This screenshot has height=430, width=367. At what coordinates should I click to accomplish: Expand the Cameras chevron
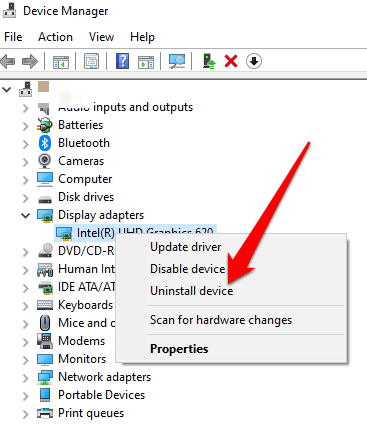point(26,162)
